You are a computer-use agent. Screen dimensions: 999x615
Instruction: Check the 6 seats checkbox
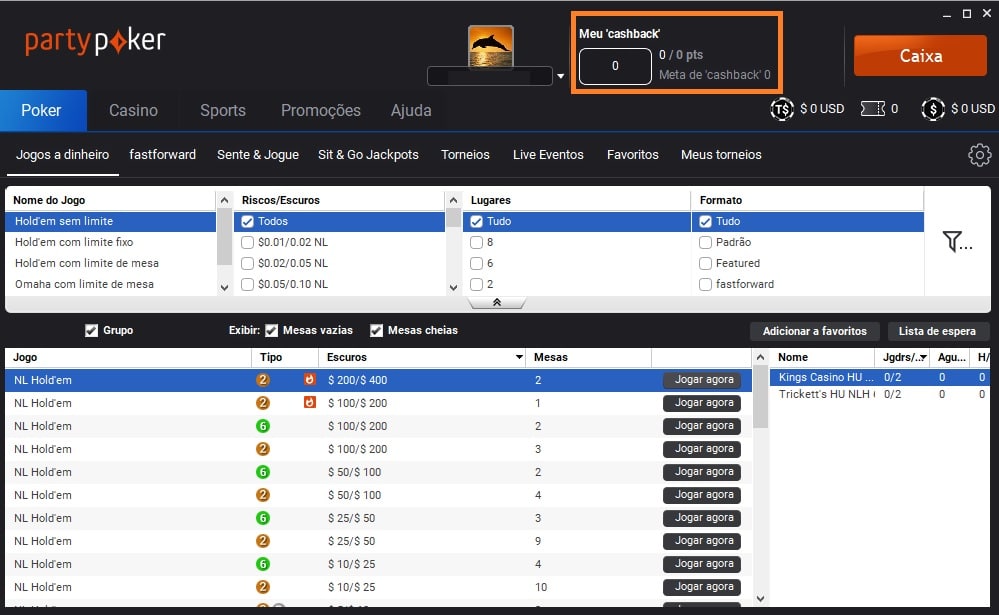[x=476, y=264]
